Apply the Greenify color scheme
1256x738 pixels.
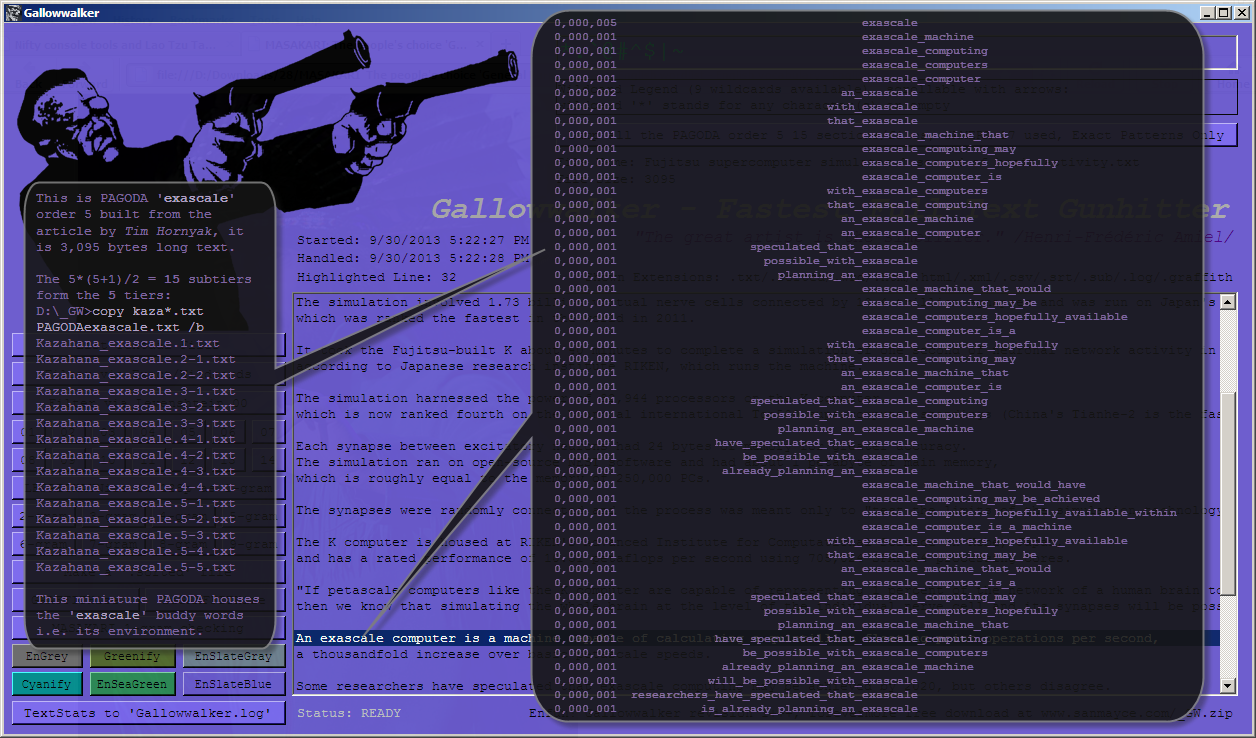coord(133,657)
